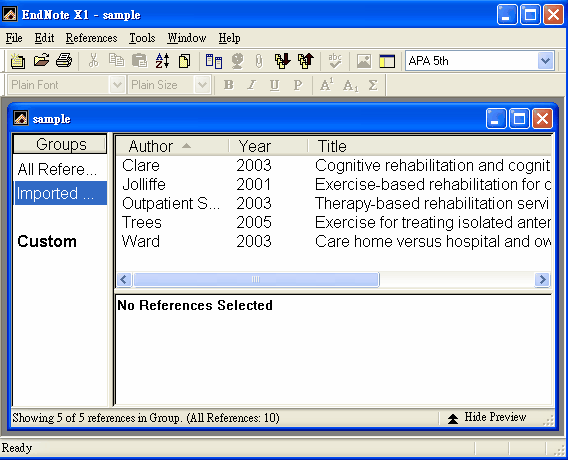Open the References menu
Image resolution: width=568 pixels, height=460 pixels.
(91, 38)
